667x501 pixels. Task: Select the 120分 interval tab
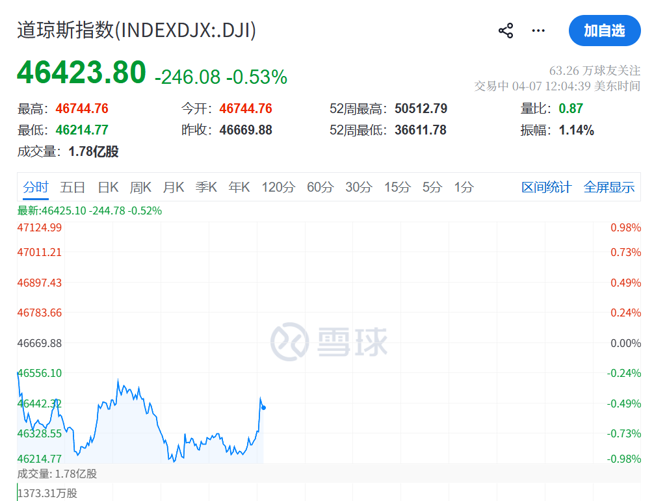278,187
